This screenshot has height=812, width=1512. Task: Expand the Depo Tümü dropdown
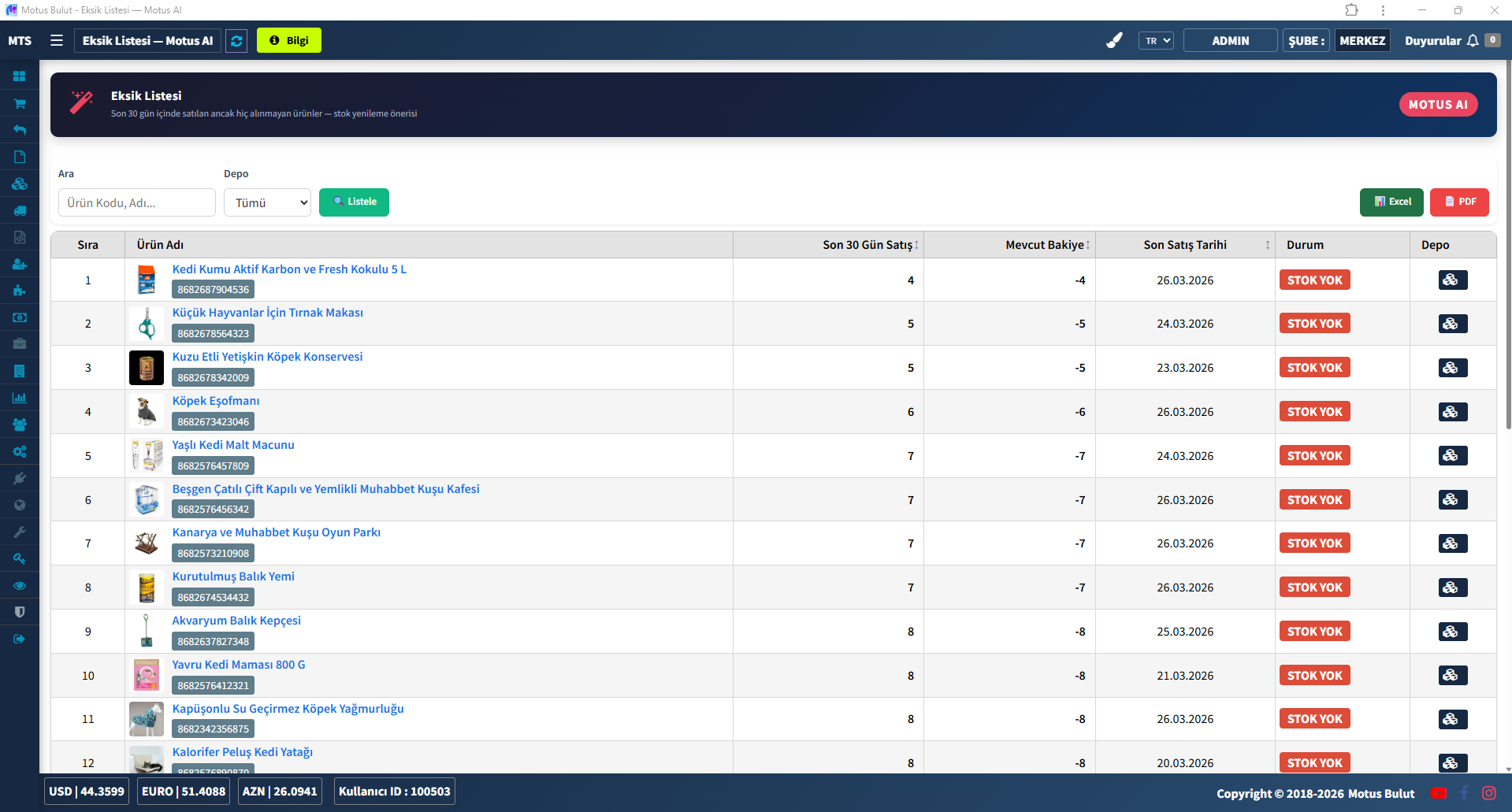tap(267, 202)
